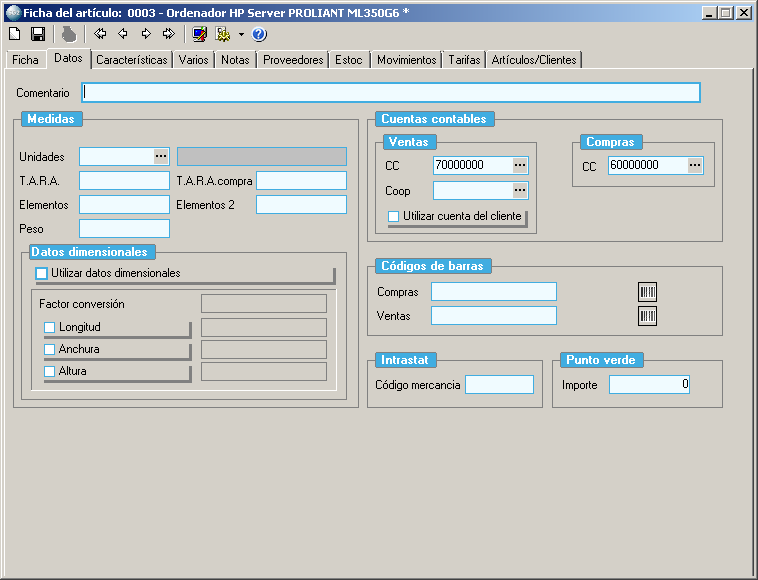
Task: Check the Altura checkbox
Action: [49, 372]
